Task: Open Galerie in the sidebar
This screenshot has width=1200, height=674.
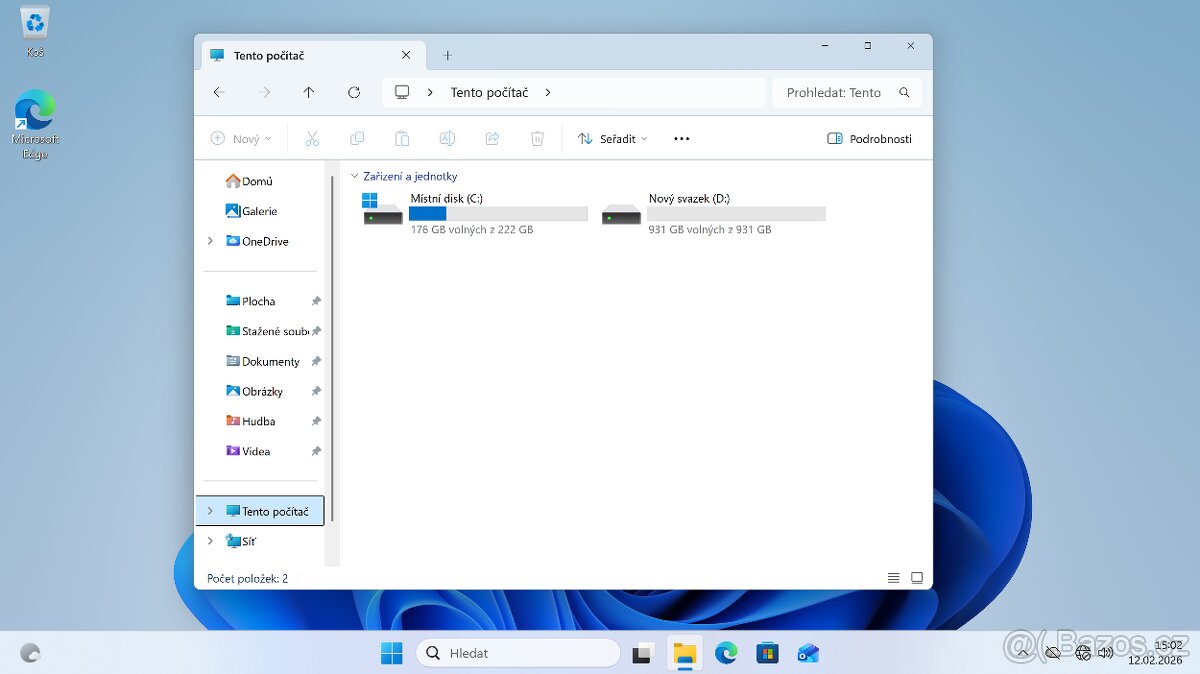Action: (259, 211)
